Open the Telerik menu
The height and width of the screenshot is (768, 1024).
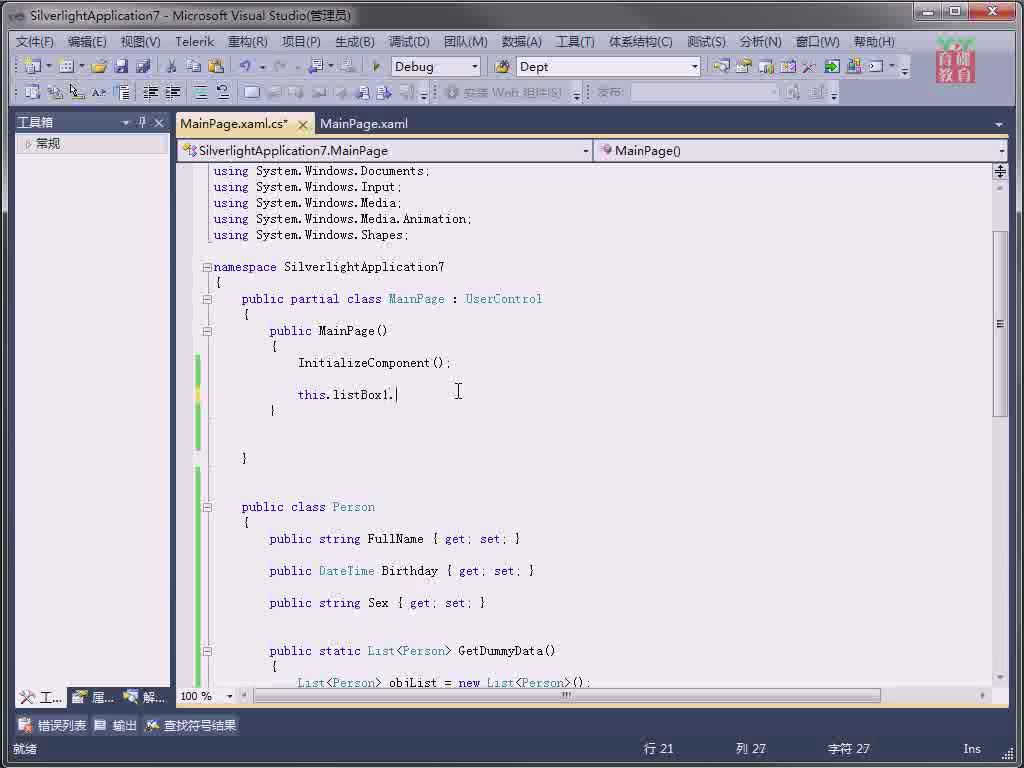tap(195, 42)
